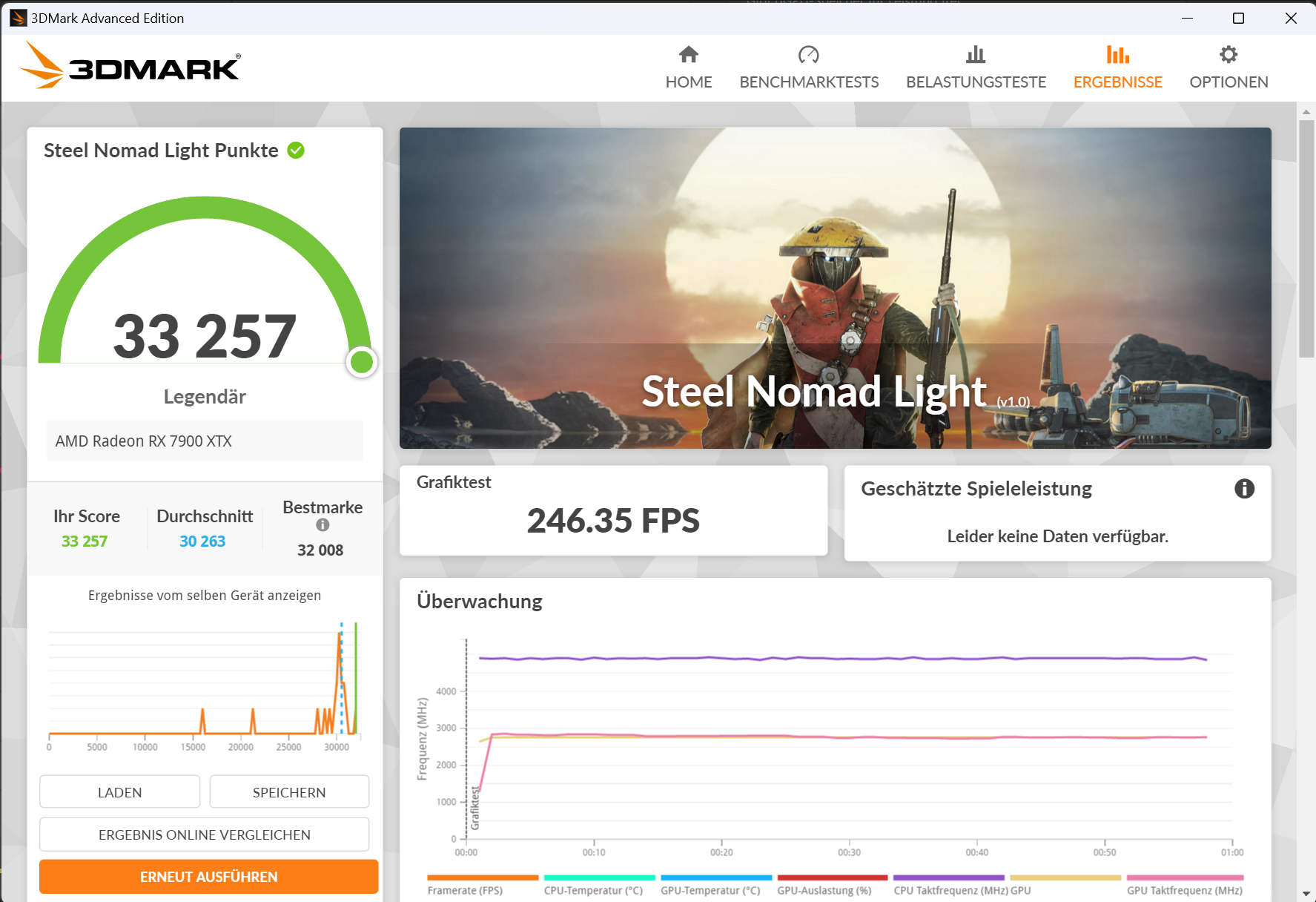Click the Ihr Score value 33 257
Image resolution: width=1316 pixels, height=902 pixels.
85,541
